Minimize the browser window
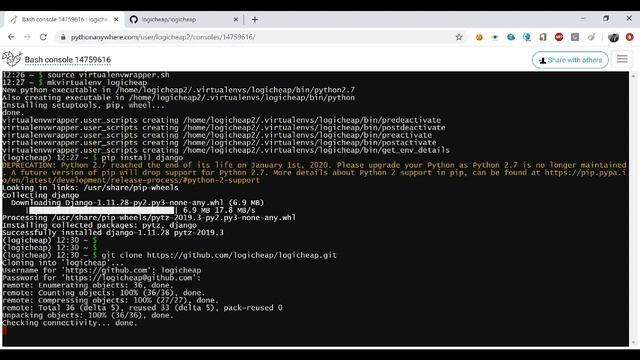This screenshot has width=640, height=360. (583, 18)
